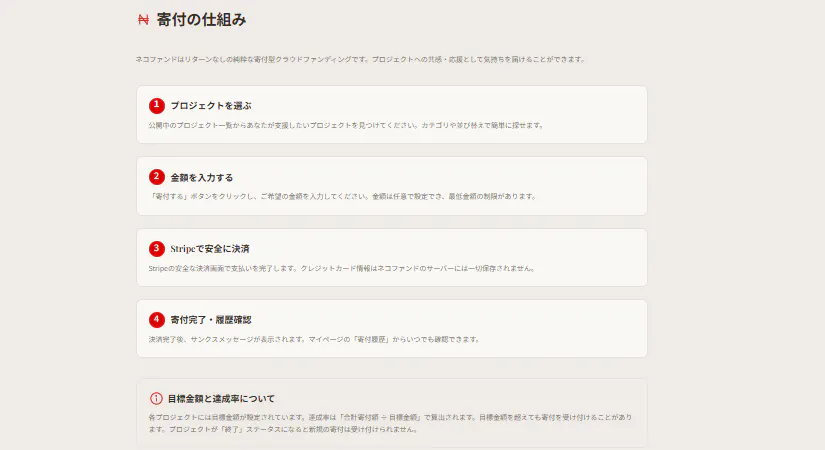The width and height of the screenshot is (825, 450).
Task: Click the red step 2 number badge
Action: pos(156,177)
